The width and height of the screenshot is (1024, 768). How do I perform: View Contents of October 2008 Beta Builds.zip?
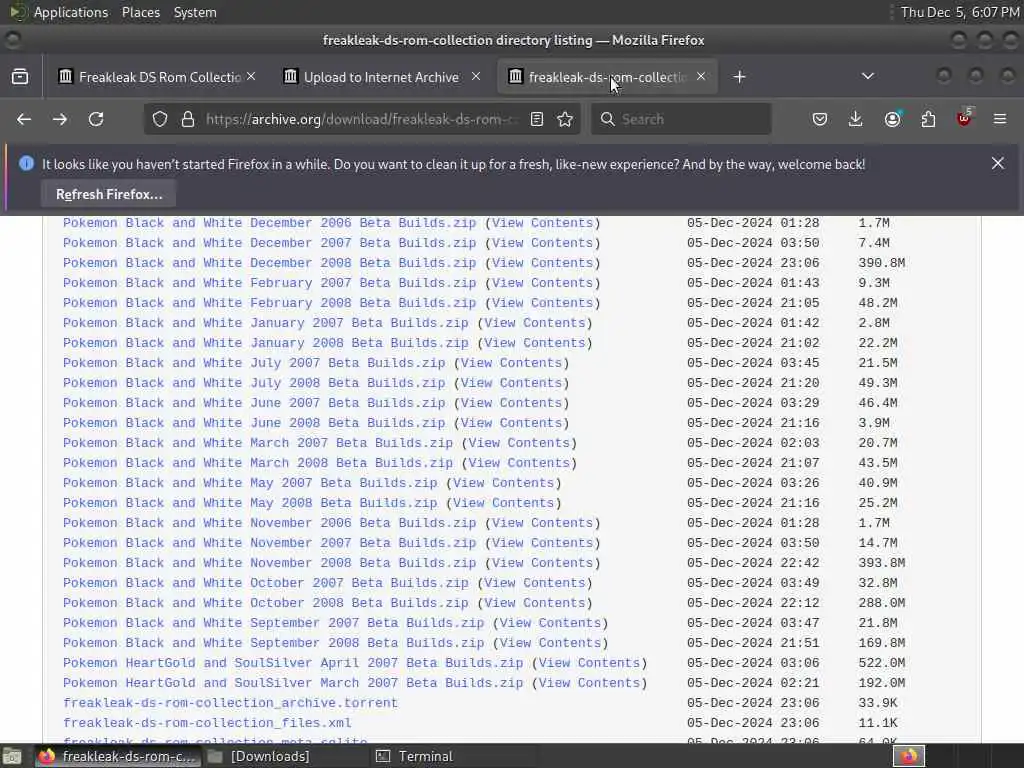534,603
